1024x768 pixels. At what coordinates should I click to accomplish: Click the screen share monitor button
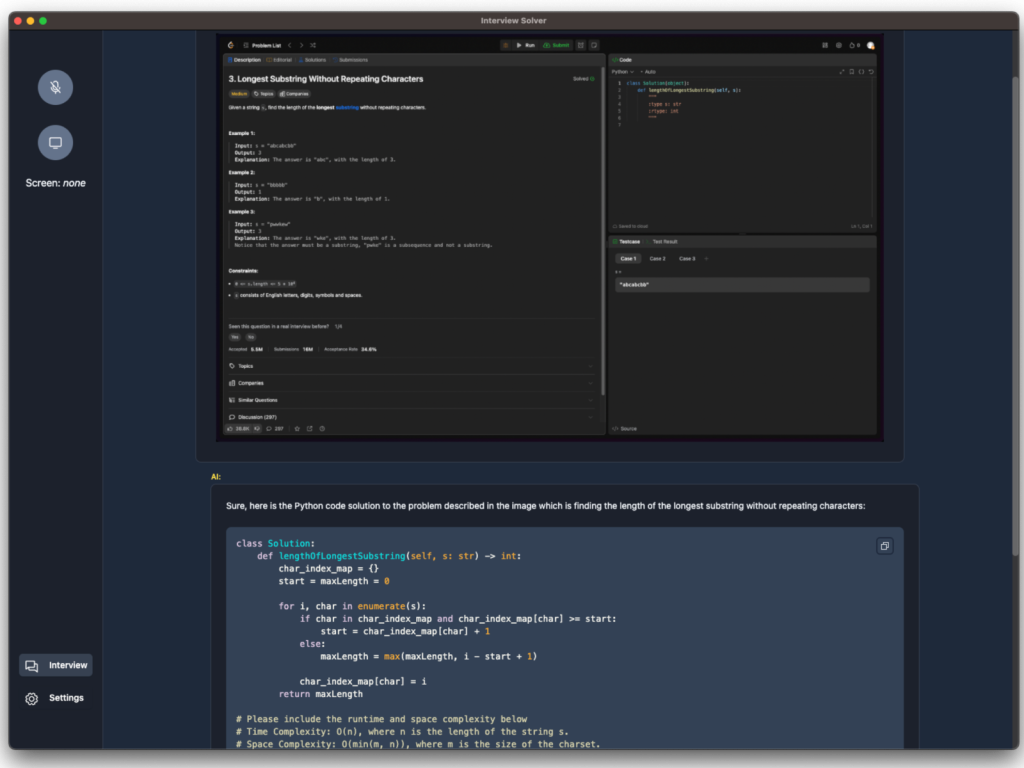click(x=55, y=142)
